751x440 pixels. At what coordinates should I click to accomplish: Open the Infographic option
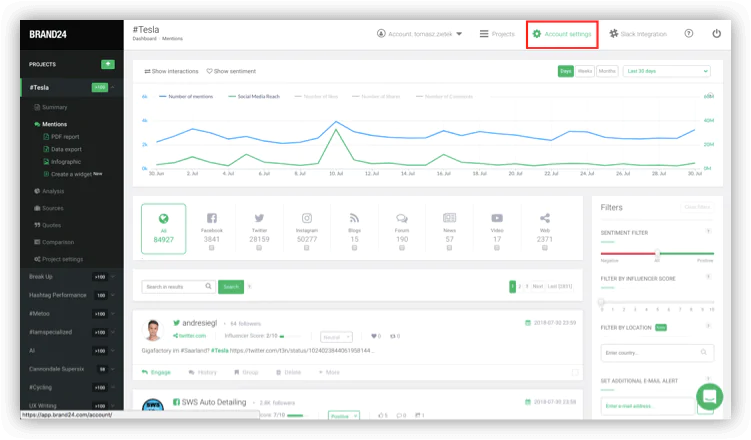point(62,162)
